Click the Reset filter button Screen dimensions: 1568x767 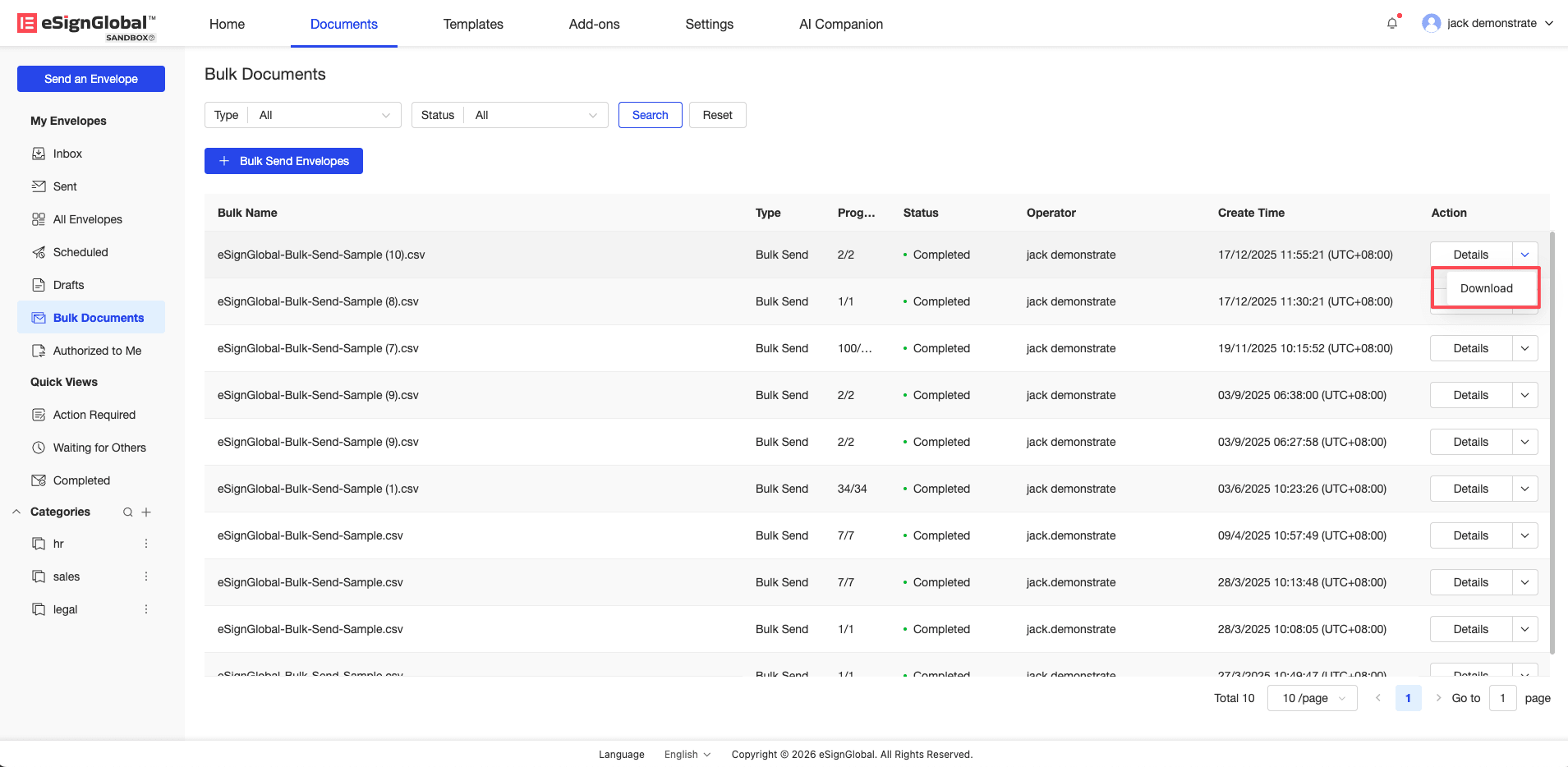click(x=717, y=115)
